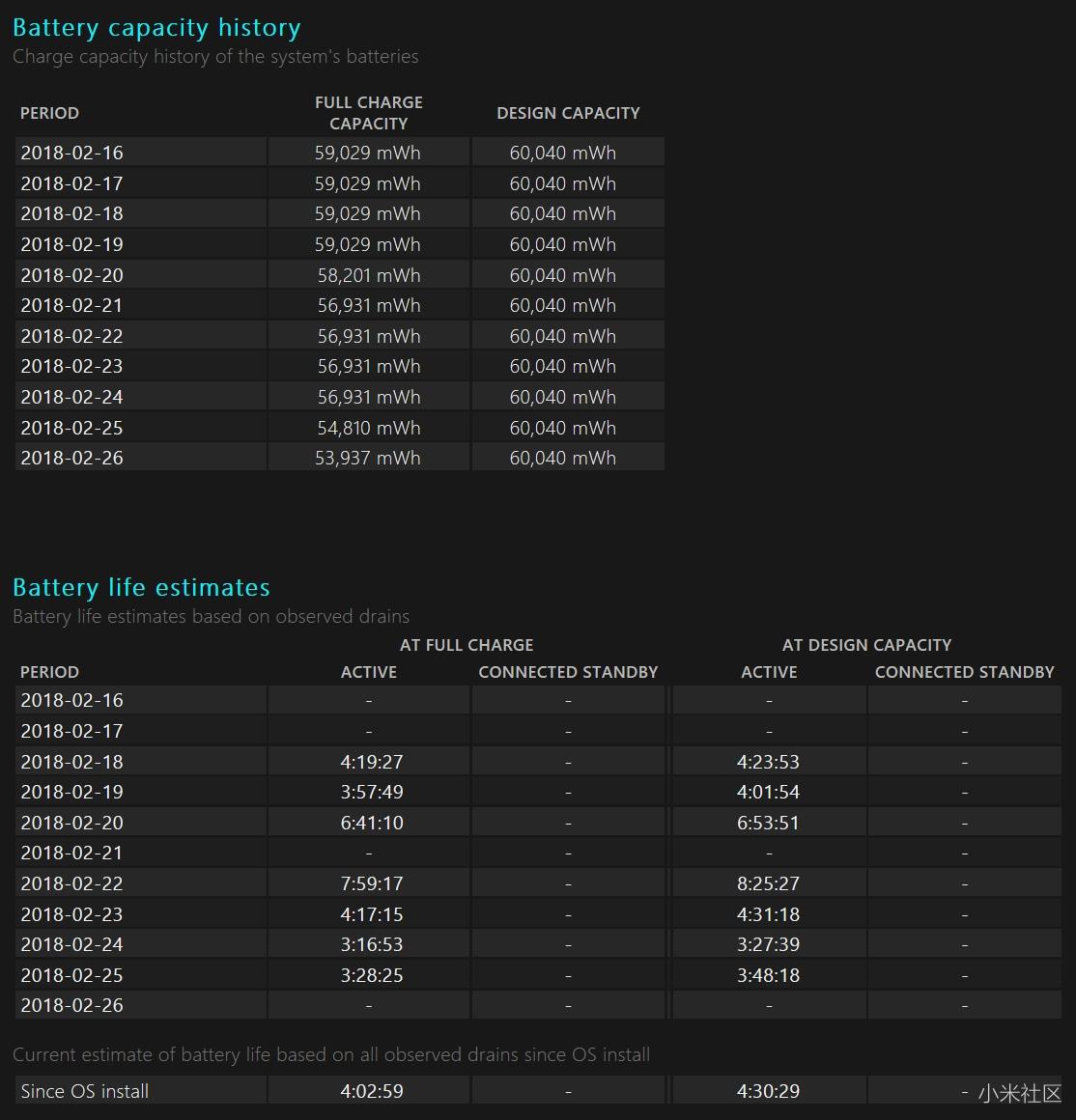
Task: Select the DESIGN CAPACITY column header
Action: 568,113
